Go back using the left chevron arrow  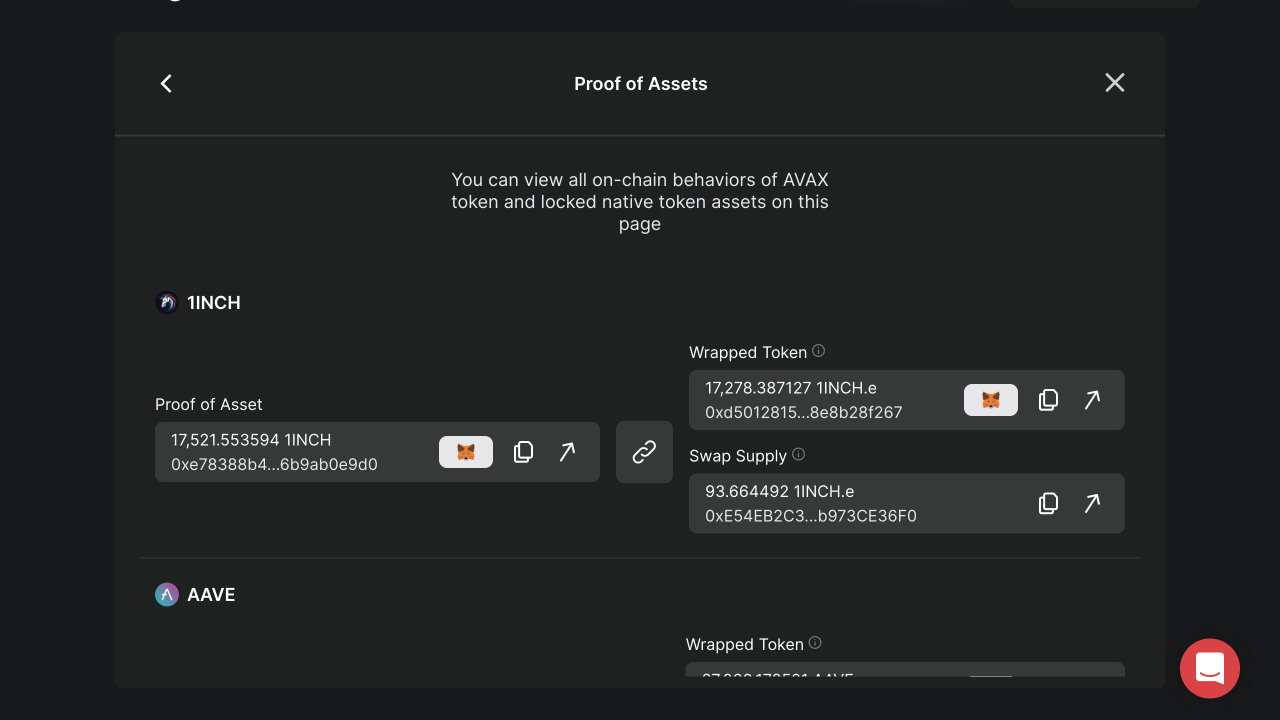[166, 83]
